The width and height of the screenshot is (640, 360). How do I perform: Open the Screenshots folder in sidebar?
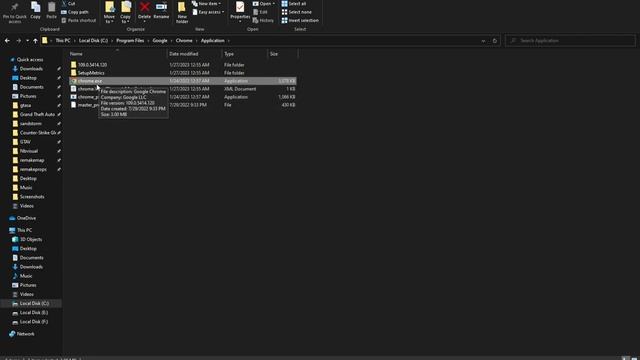[x=32, y=197]
